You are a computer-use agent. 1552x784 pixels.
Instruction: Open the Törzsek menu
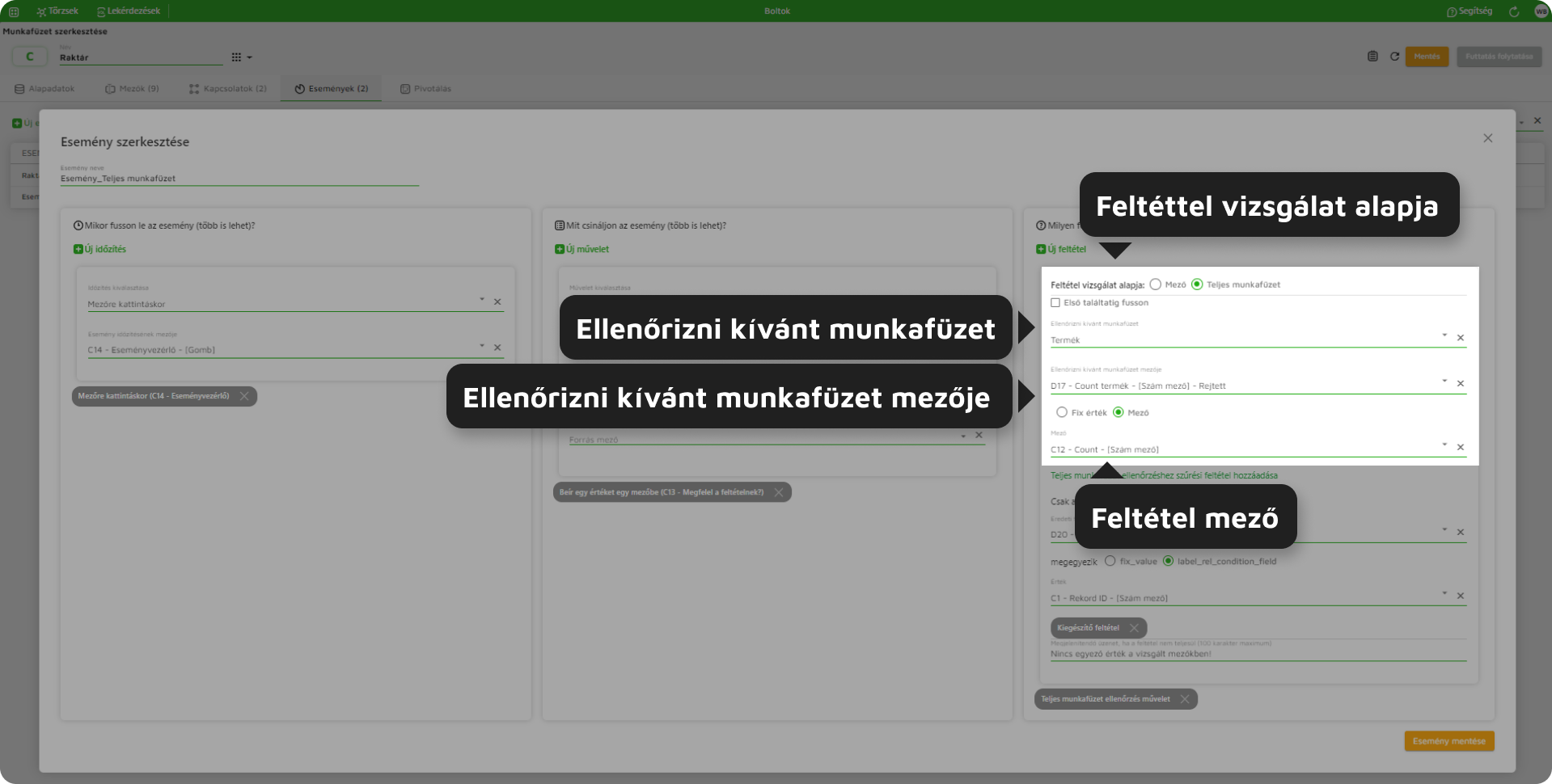57,11
